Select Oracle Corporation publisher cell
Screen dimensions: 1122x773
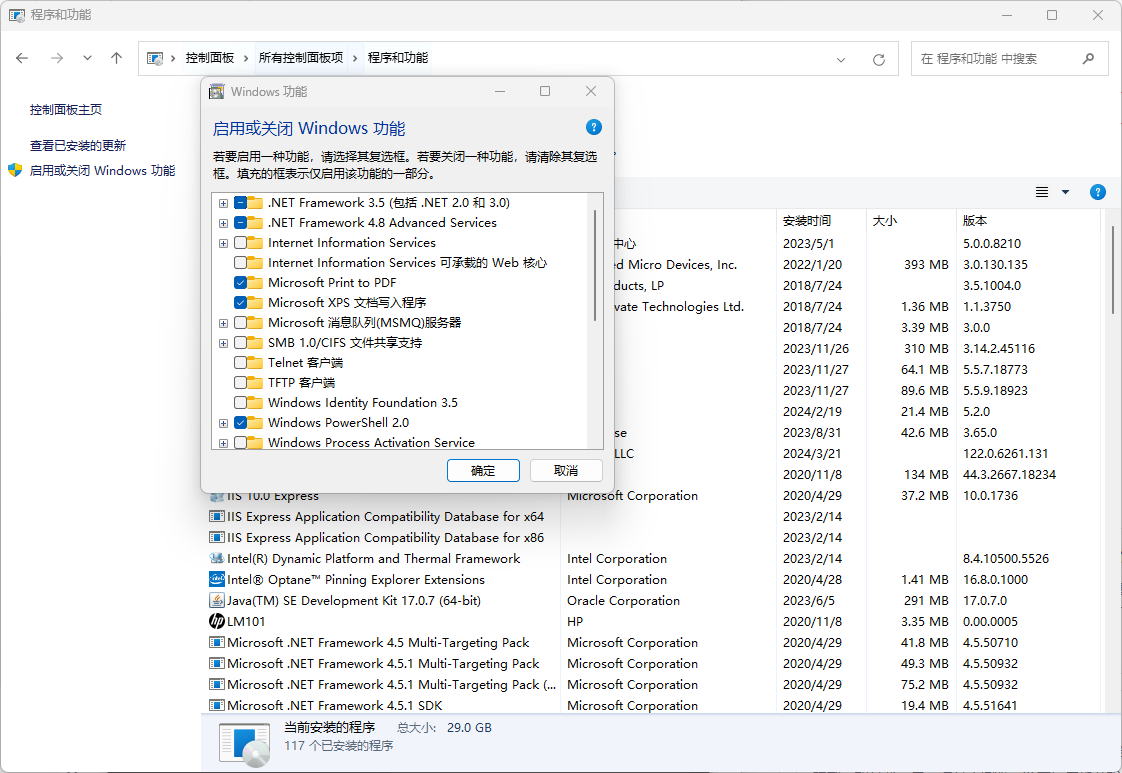tap(623, 601)
